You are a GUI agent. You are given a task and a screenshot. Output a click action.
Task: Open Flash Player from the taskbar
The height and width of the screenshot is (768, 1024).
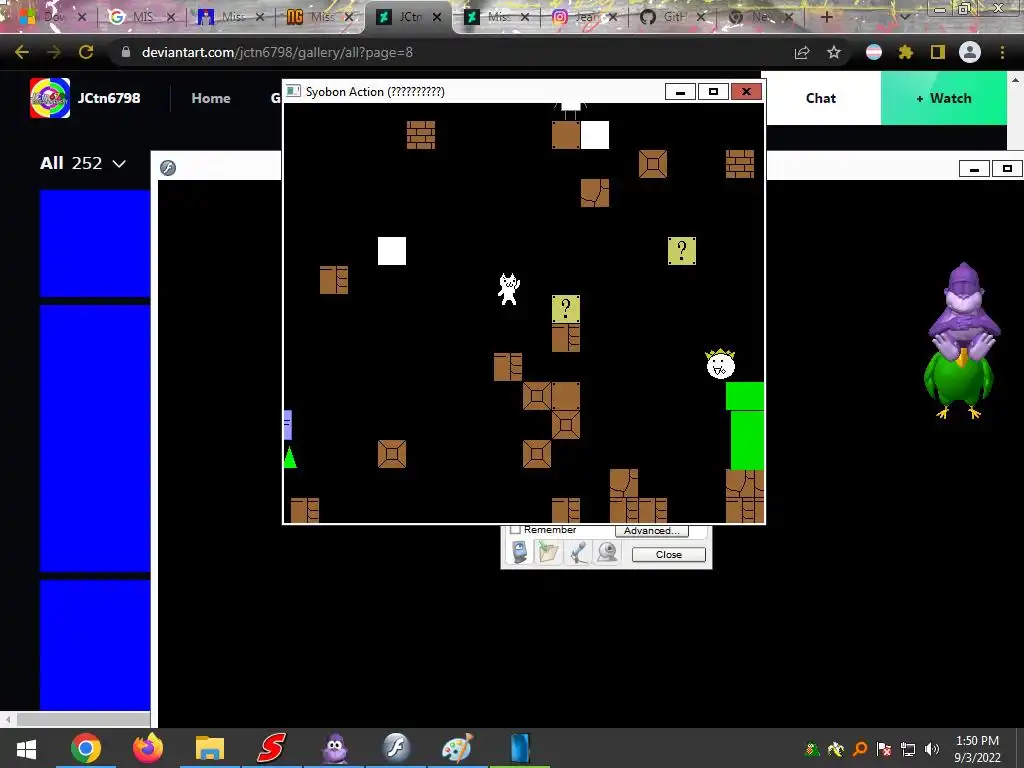(396, 748)
